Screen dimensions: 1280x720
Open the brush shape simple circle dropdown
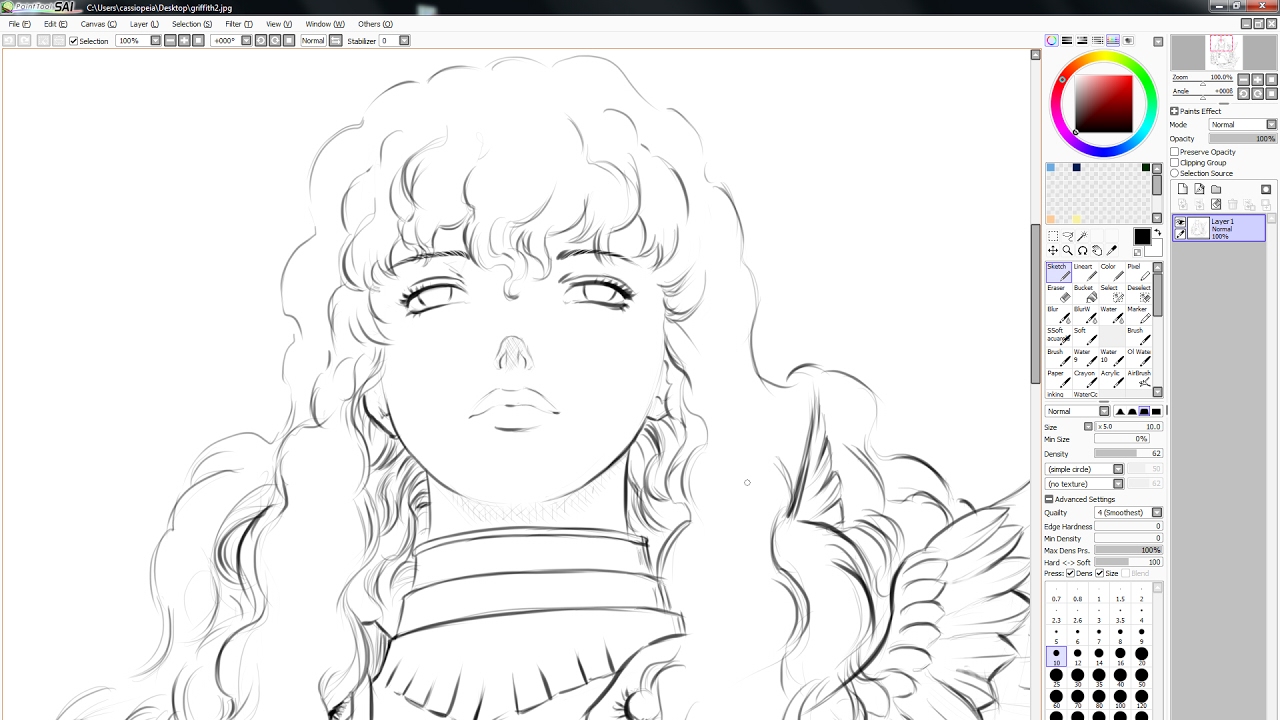[x=1118, y=469]
